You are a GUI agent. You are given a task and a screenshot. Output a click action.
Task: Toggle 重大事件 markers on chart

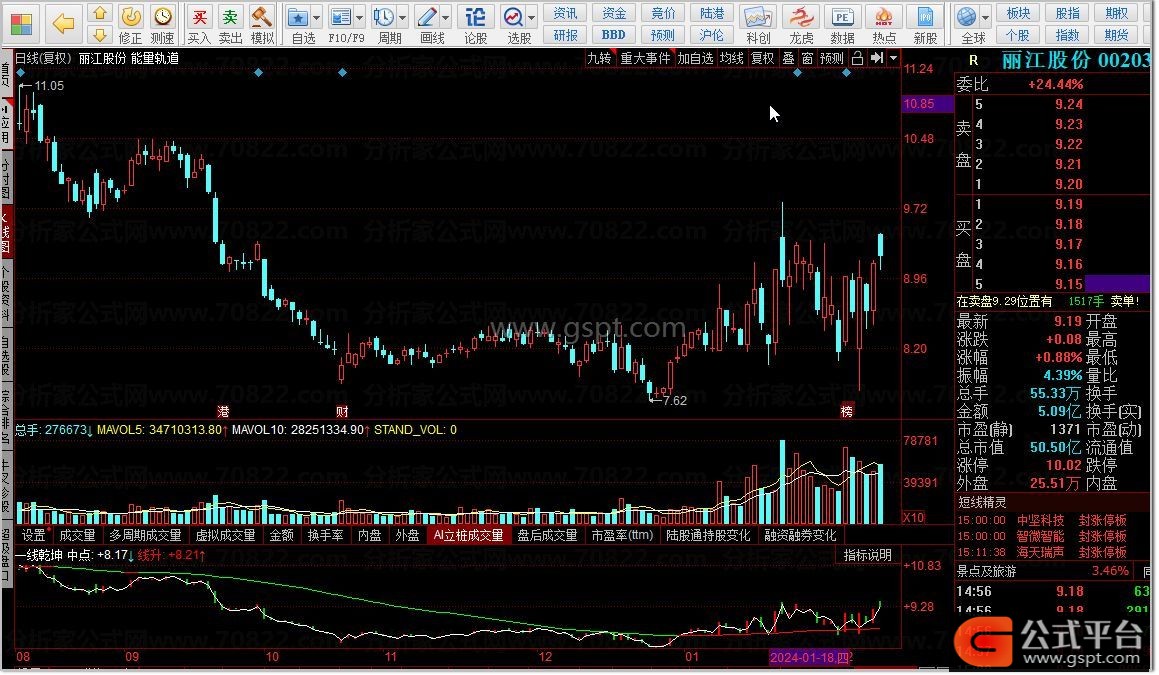645,58
